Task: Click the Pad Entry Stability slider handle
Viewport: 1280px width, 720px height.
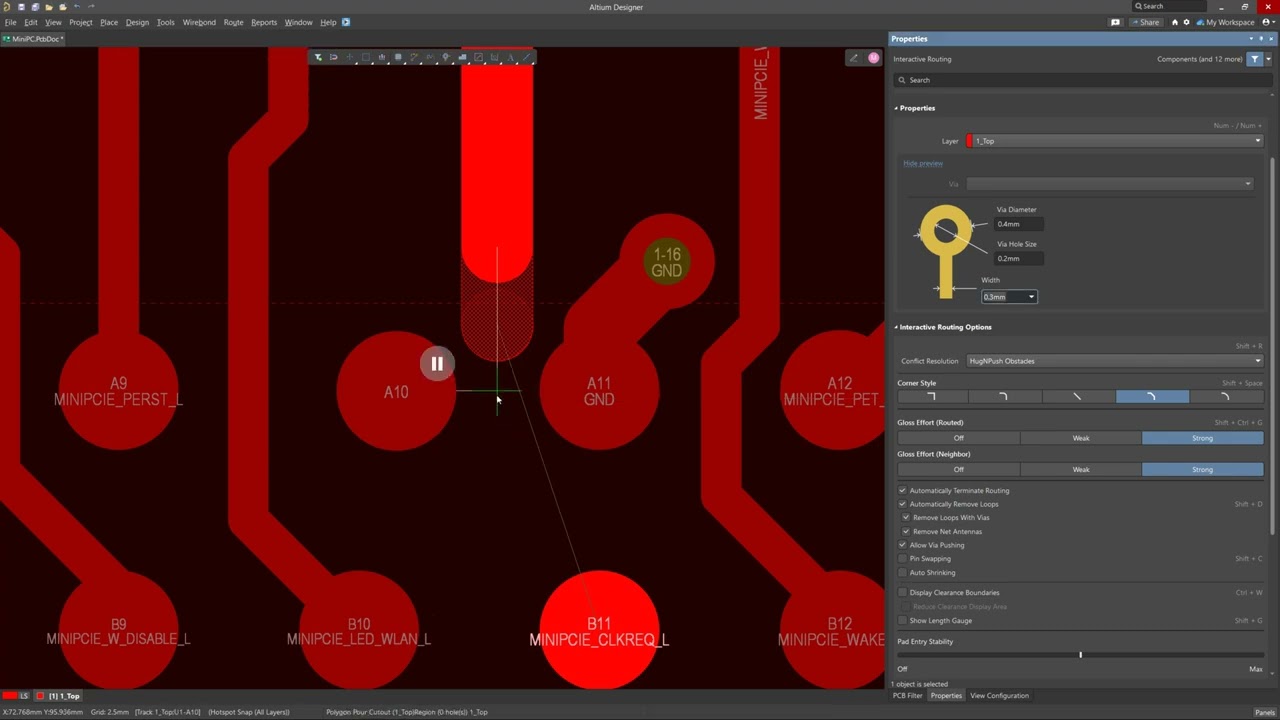Action: (x=1080, y=655)
